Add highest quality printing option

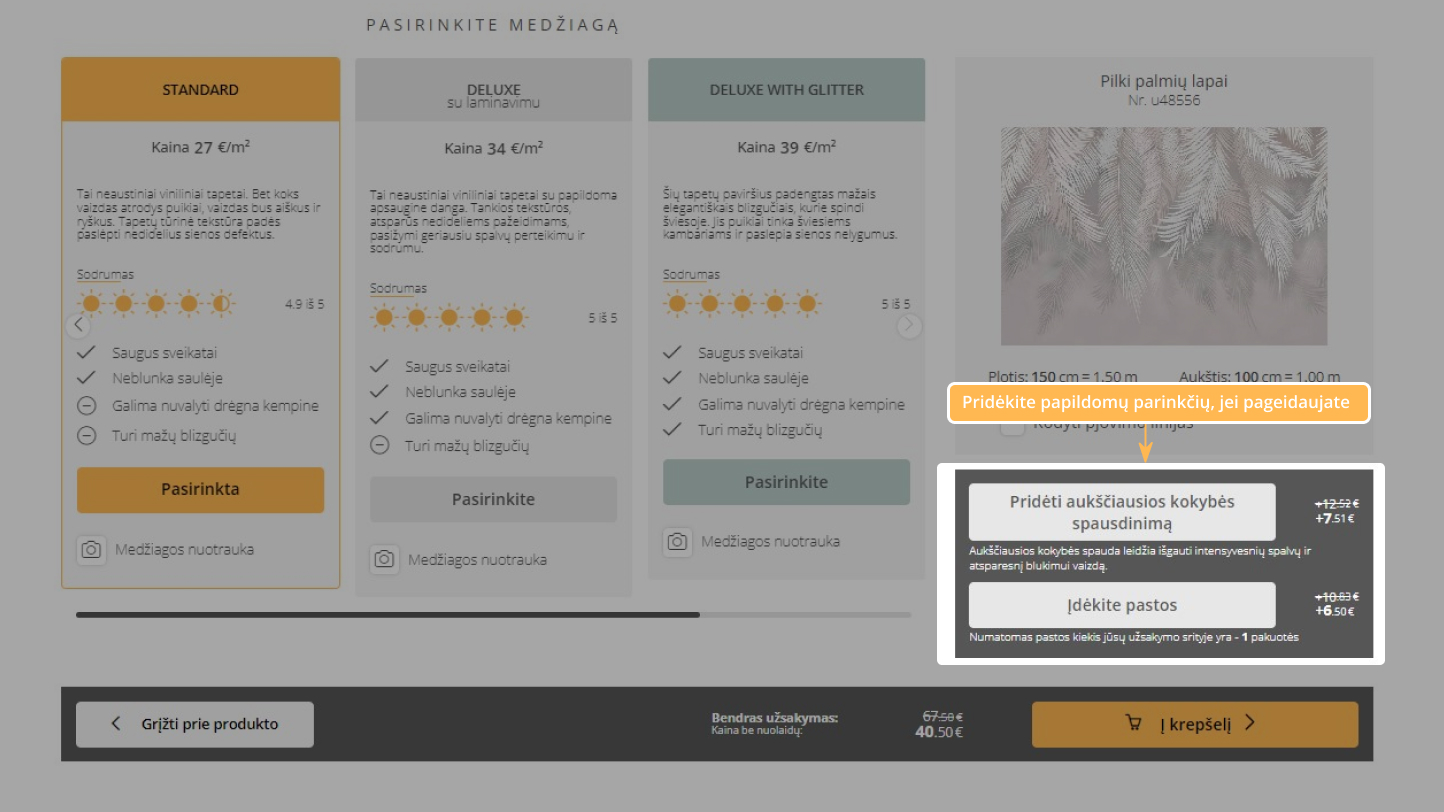click(x=1122, y=512)
